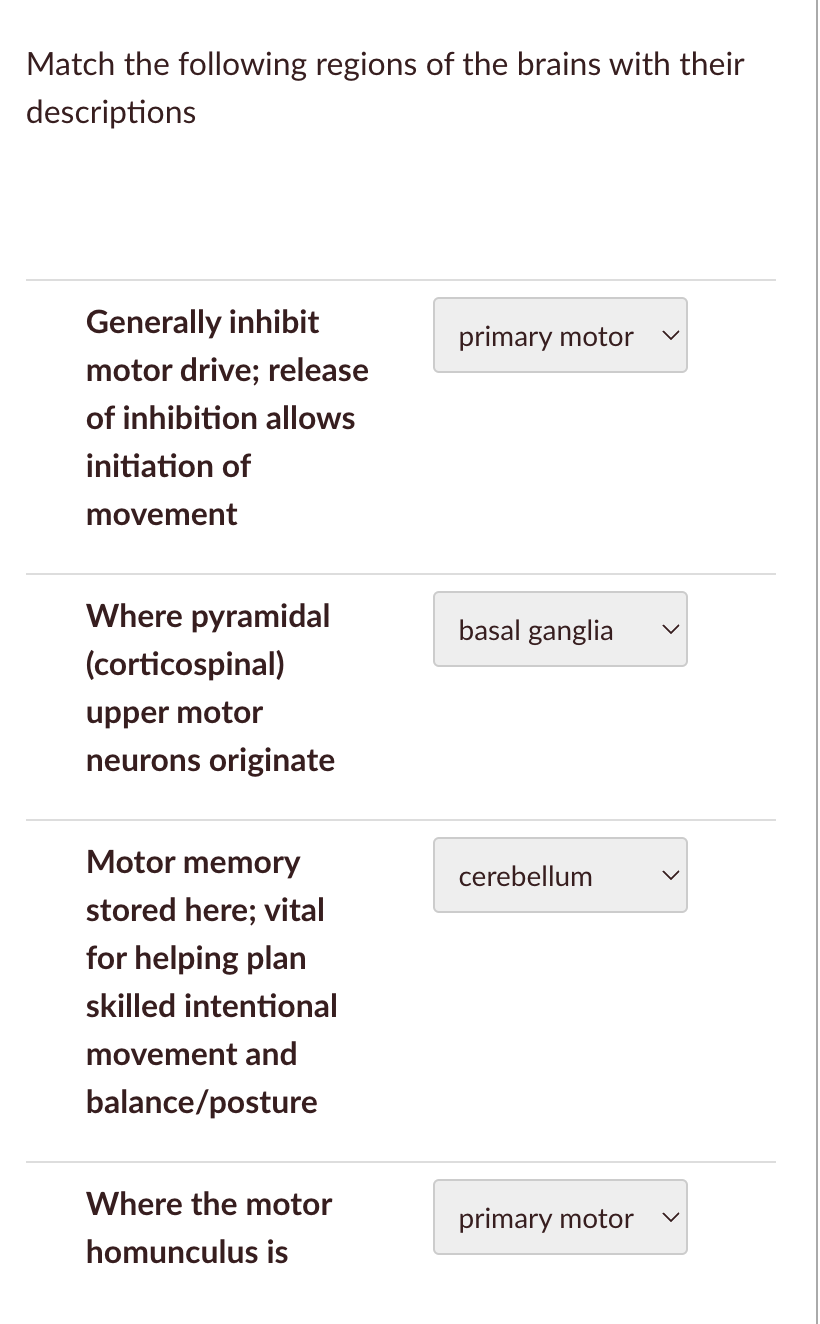Click the word 'balance/posture' in the third description
820x1324 pixels.
click(x=202, y=1101)
